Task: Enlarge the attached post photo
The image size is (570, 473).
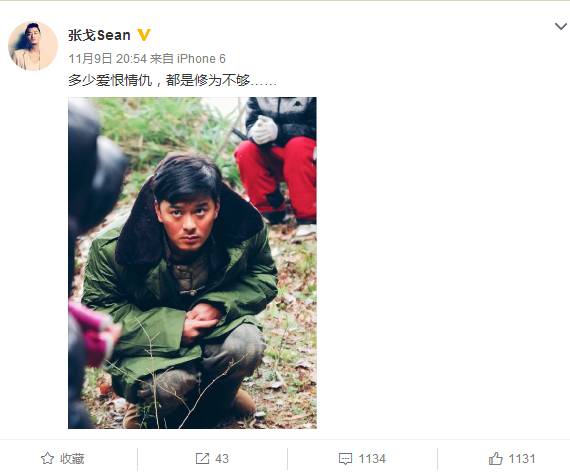Action: click(192, 263)
